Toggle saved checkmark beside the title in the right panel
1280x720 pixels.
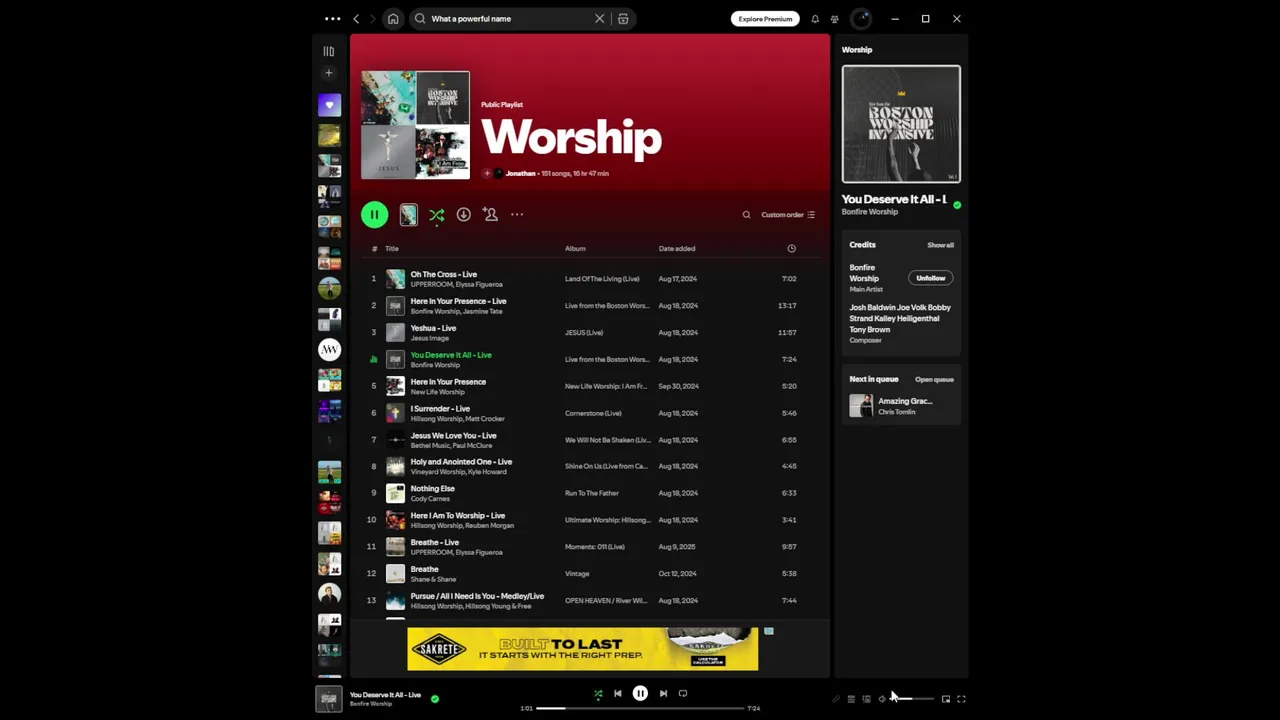tap(957, 205)
